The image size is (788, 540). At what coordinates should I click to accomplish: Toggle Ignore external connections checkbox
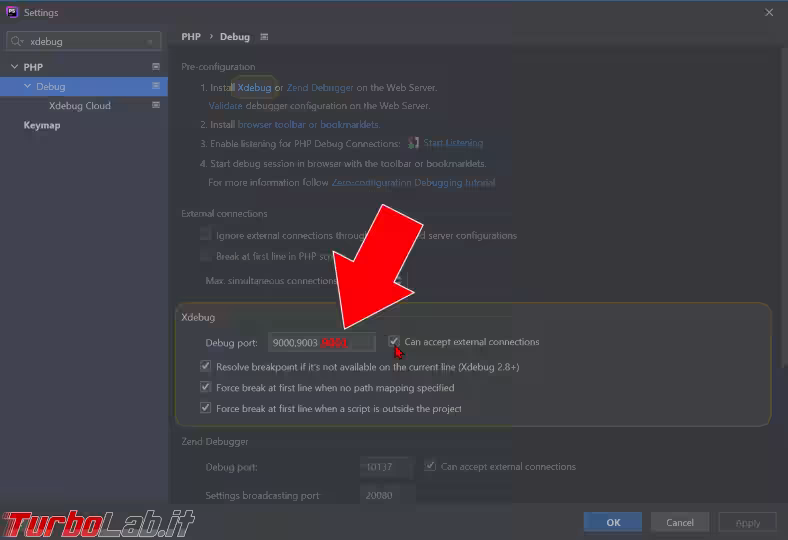[205, 234]
